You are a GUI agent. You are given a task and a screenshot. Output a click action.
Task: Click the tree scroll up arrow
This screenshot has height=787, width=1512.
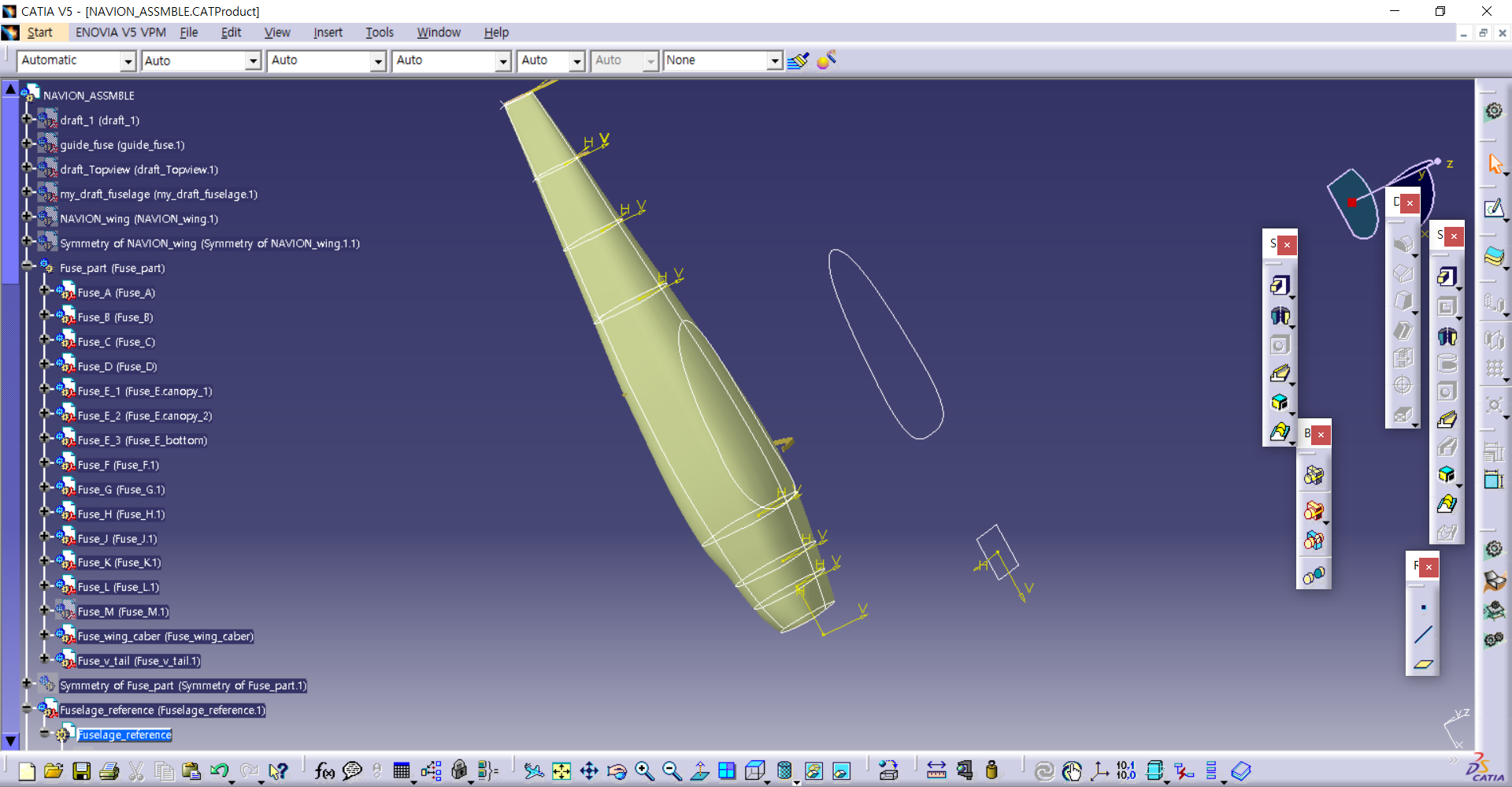click(x=10, y=89)
